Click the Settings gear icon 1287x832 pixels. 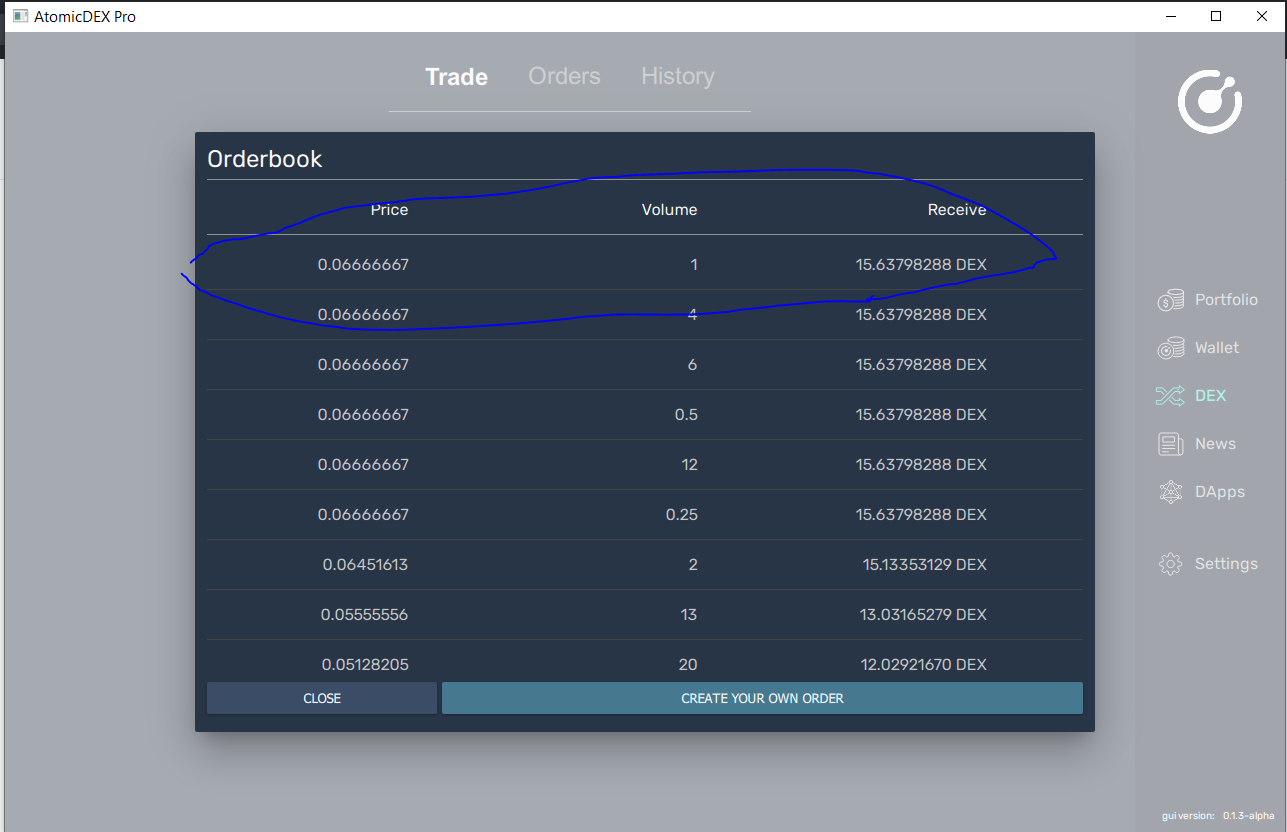[x=1170, y=564]
